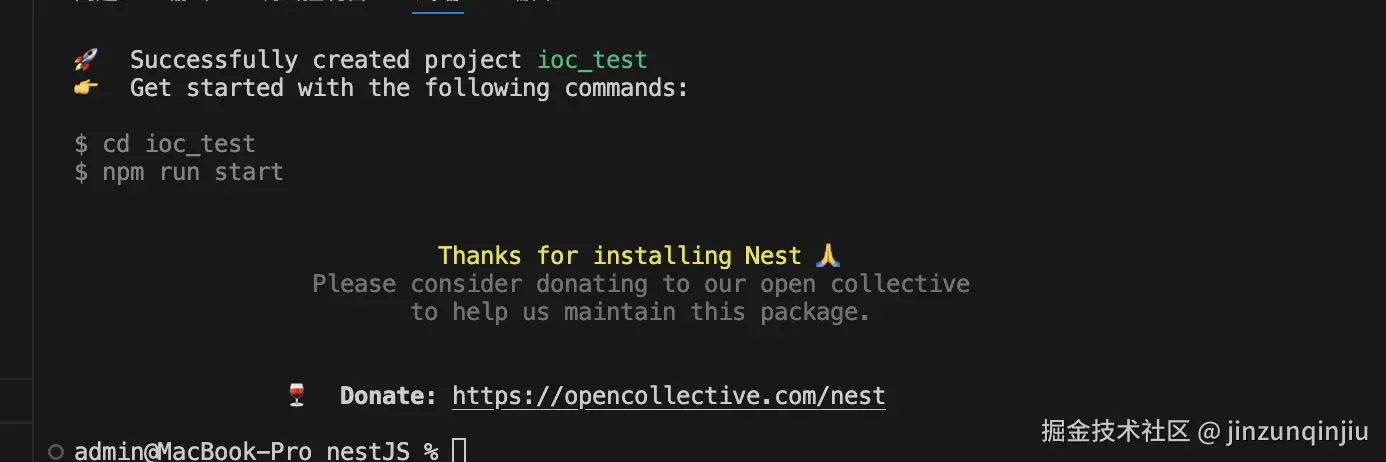
Task: Click 'to help us maintain this package' text
Action: pos(640,312)
